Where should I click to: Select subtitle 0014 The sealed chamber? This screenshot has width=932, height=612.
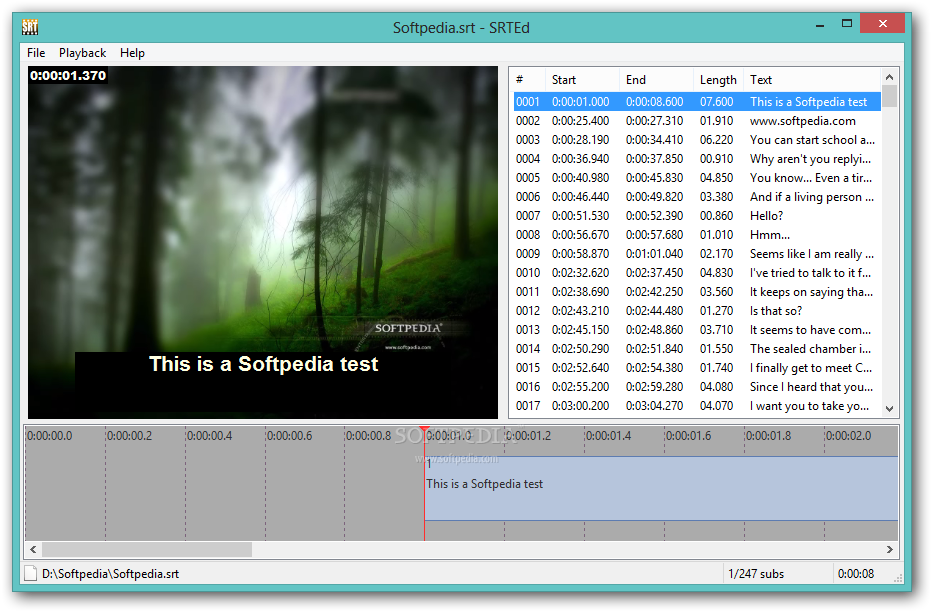point(697,349)
